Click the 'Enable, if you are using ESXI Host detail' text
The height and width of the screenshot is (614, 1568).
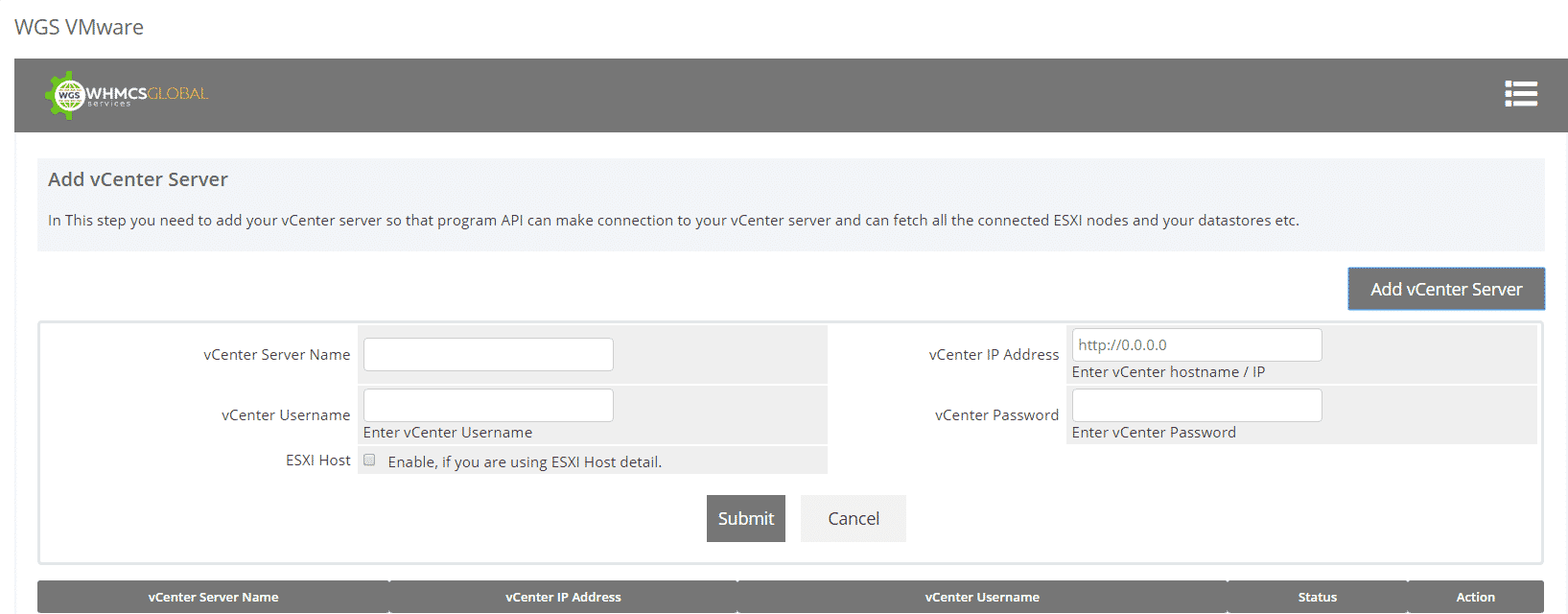(x=525, y=462)
